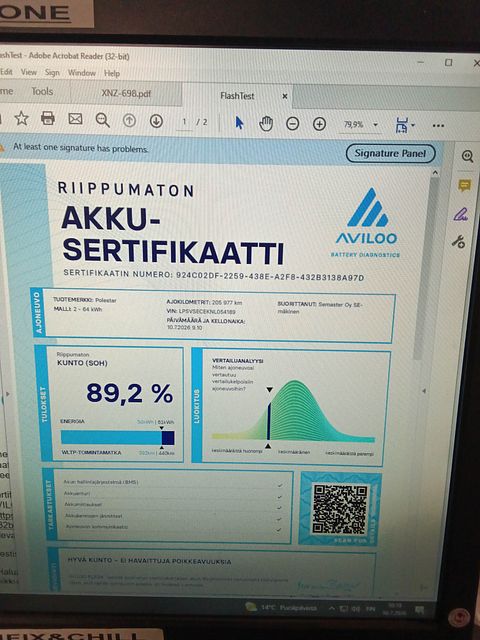Image resolution: width=480 pixels, height=640 pixels.
Task: Switch to the Tools tab
Action: tap(42, 91)
